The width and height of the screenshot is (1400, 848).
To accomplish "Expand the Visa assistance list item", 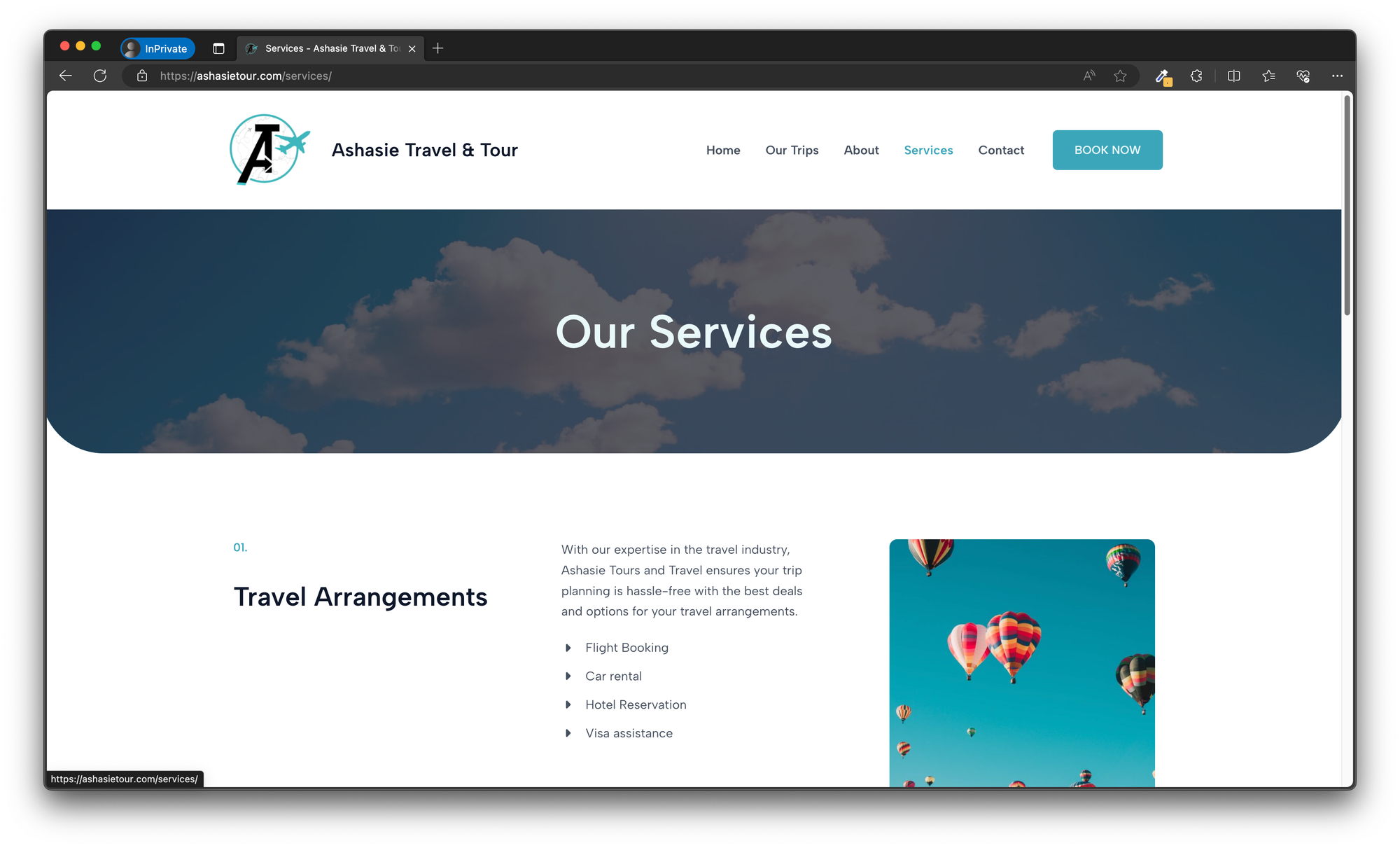I will (x=566, y=733).
